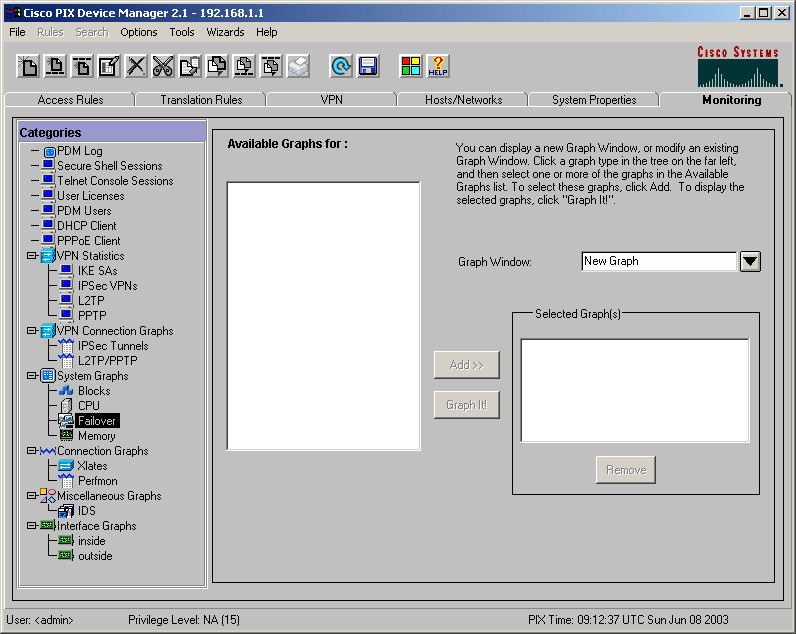Select Telnet Console Sessions in the tree
Viewport: 796px width, 634px height.
[x=115, y=181]
